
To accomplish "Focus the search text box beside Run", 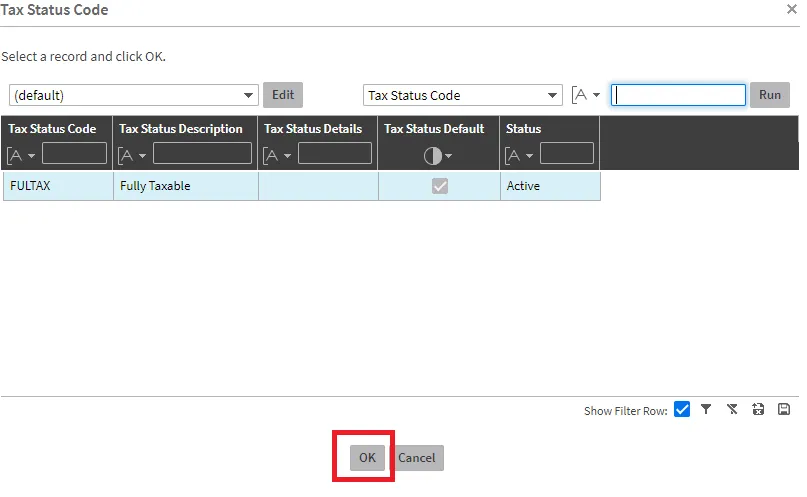I will 678,95.
